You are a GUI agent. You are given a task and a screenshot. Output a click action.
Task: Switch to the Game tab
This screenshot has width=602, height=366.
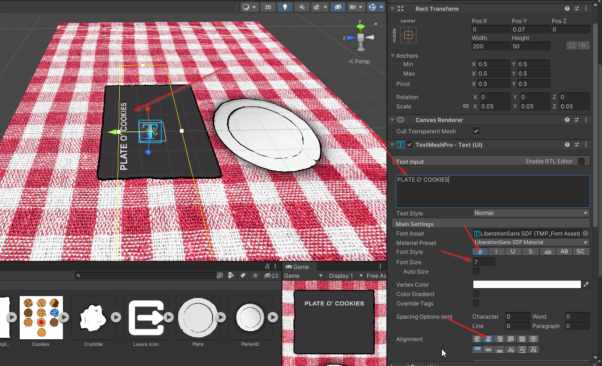[x=297, y=267]
